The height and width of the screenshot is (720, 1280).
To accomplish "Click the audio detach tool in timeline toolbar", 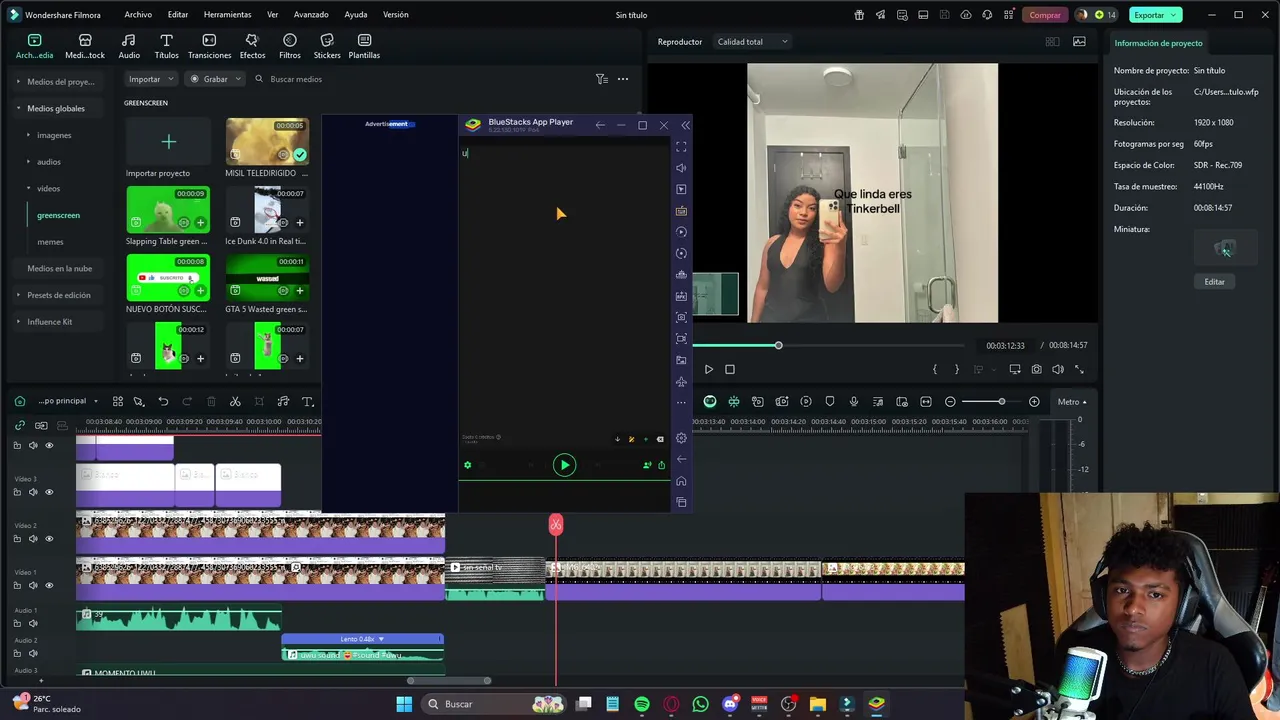I will [x=283, y=402].
